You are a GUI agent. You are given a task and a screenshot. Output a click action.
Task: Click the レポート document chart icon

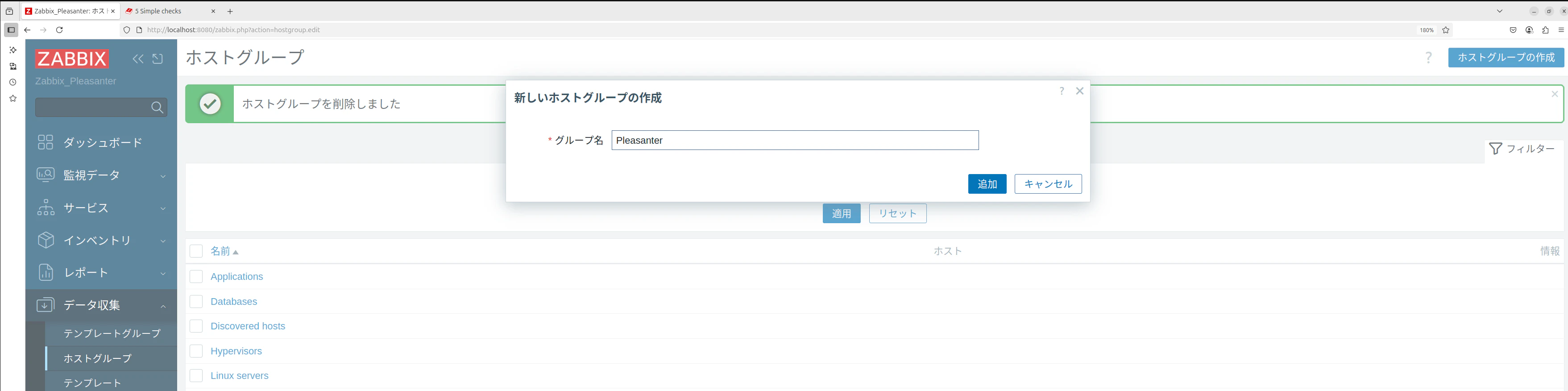[x=46, y=272]
